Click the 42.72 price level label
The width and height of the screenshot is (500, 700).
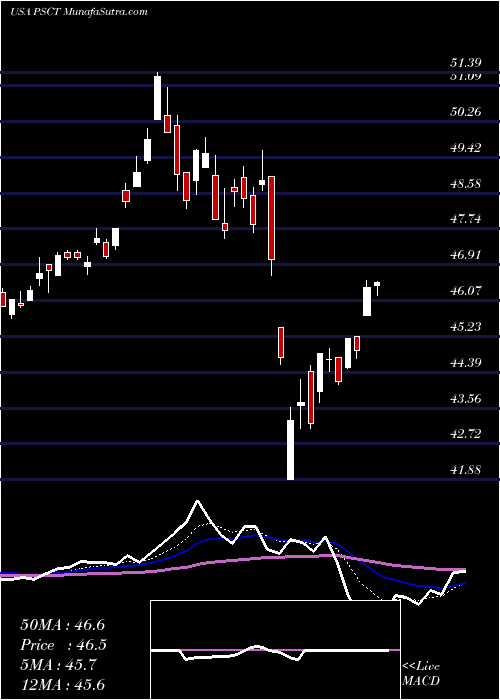(x=466, y=434)
